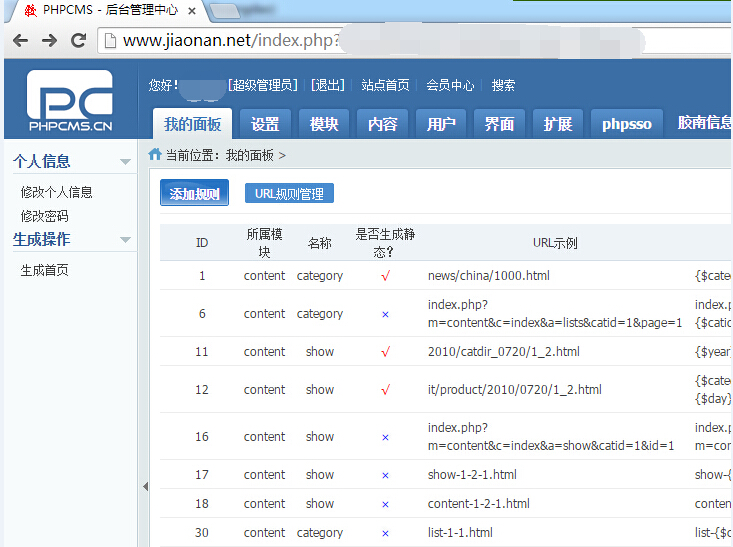Open the 站点首页 link
This screenshot has height=547, width=733.
(385, 85)
